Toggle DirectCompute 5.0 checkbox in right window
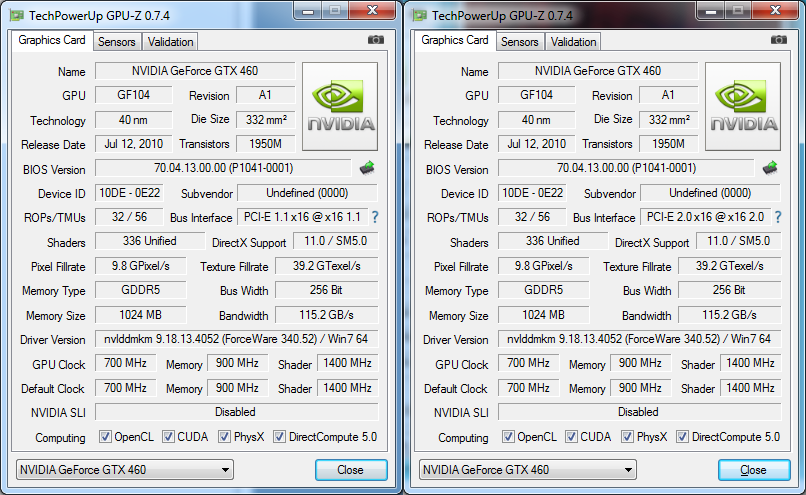The height and width of the screenshot is (495, 806). (x=682, y=437)
